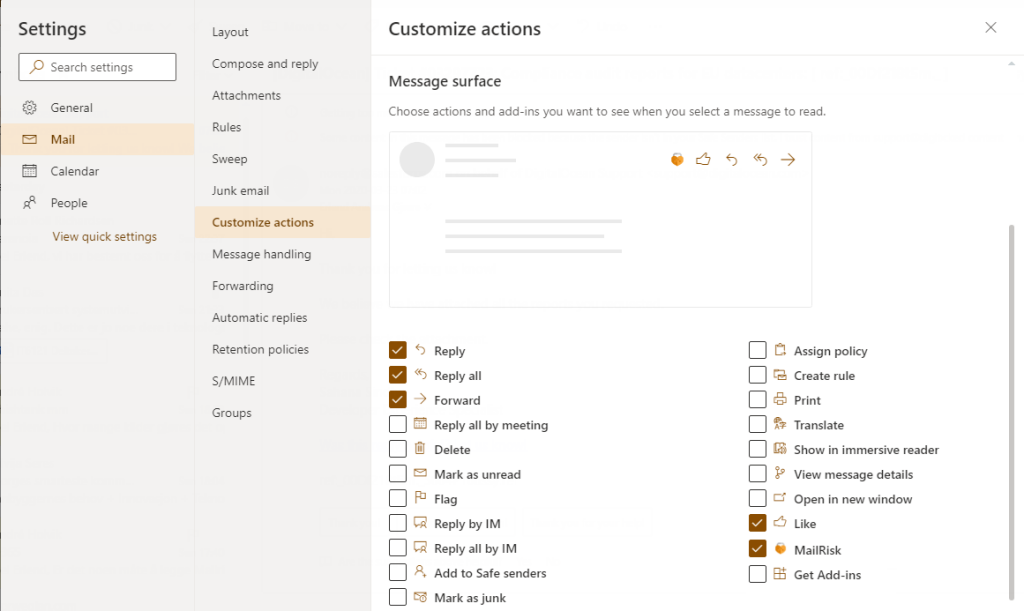Open the Automatic replies settings page
This screenshot has width=1024, height=611.
[x=259, y=318]
